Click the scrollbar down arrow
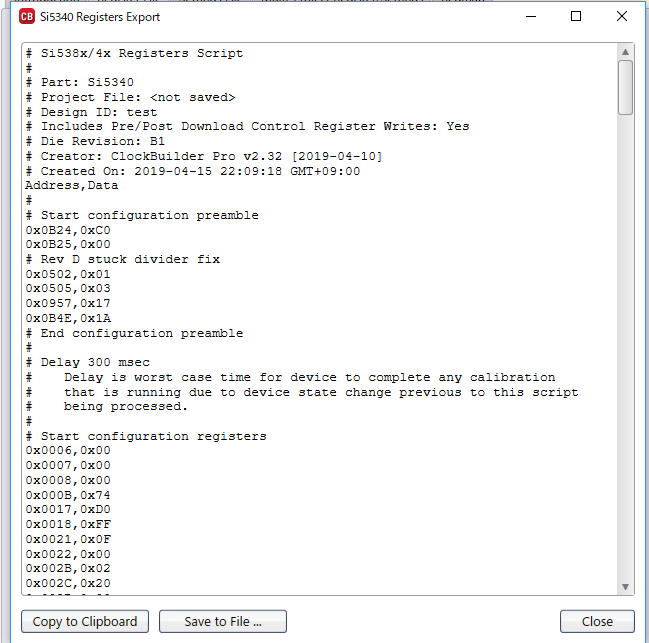 tap(625, 586)
